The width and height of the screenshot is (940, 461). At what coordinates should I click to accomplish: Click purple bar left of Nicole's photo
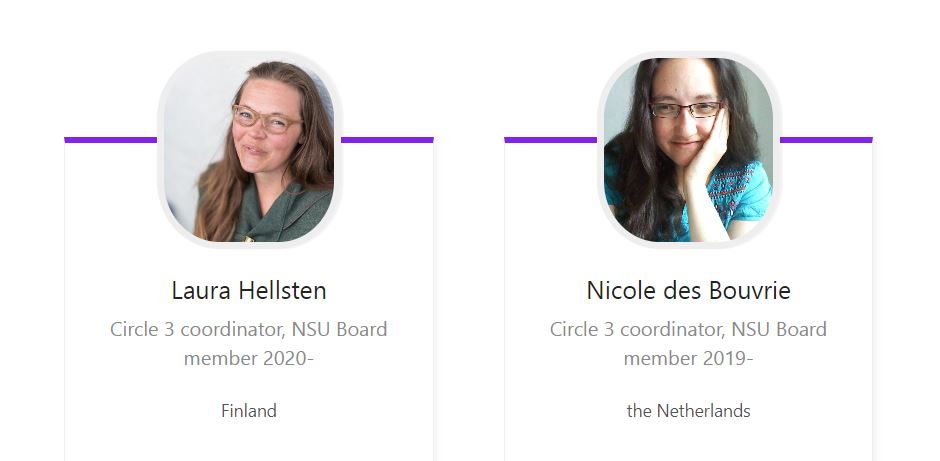550,140
